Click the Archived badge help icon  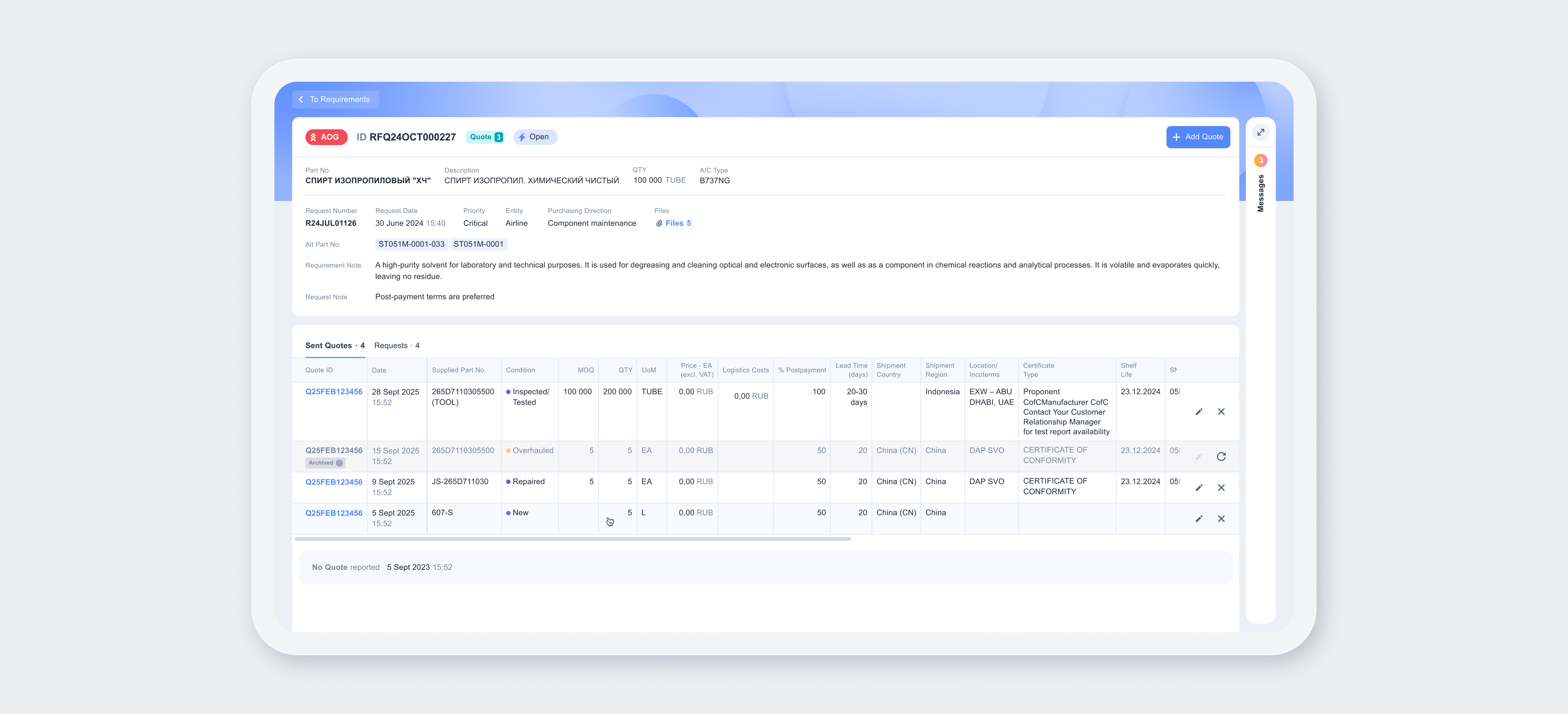[340, 463]
